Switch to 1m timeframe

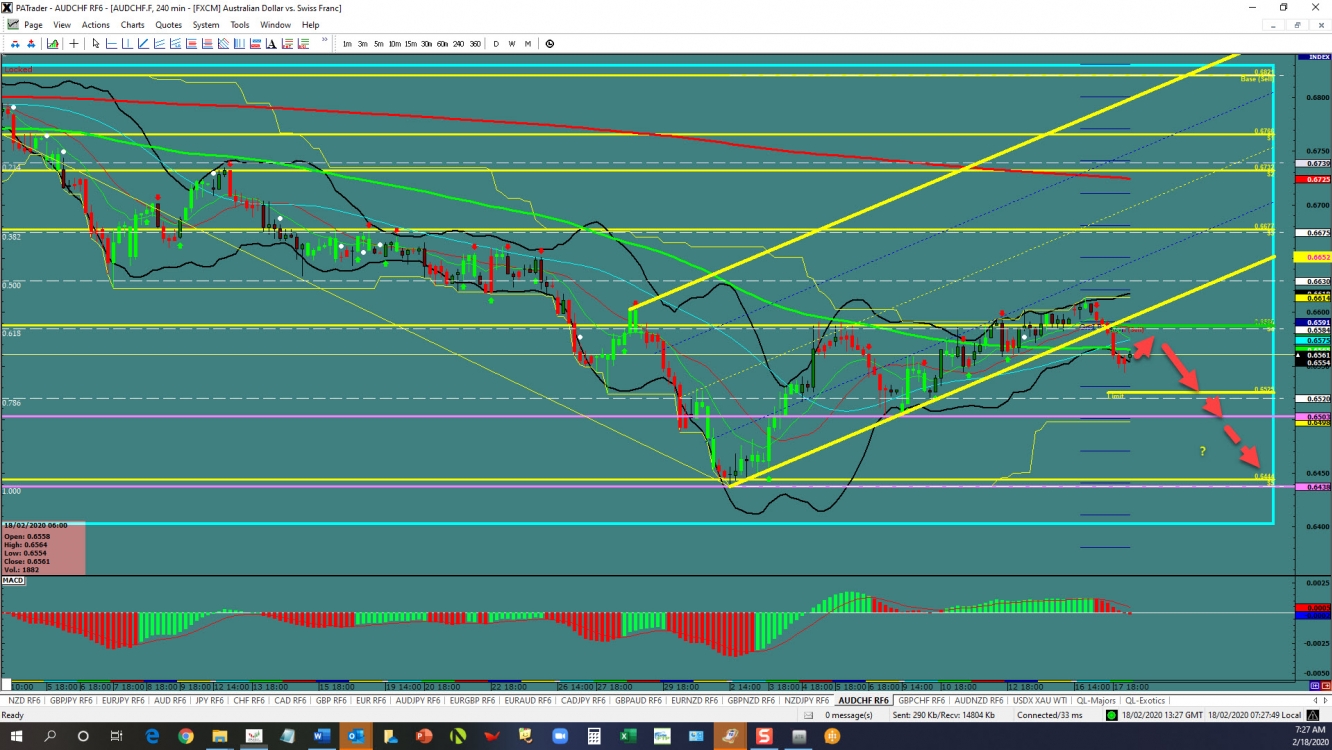[x=347, y=44]
